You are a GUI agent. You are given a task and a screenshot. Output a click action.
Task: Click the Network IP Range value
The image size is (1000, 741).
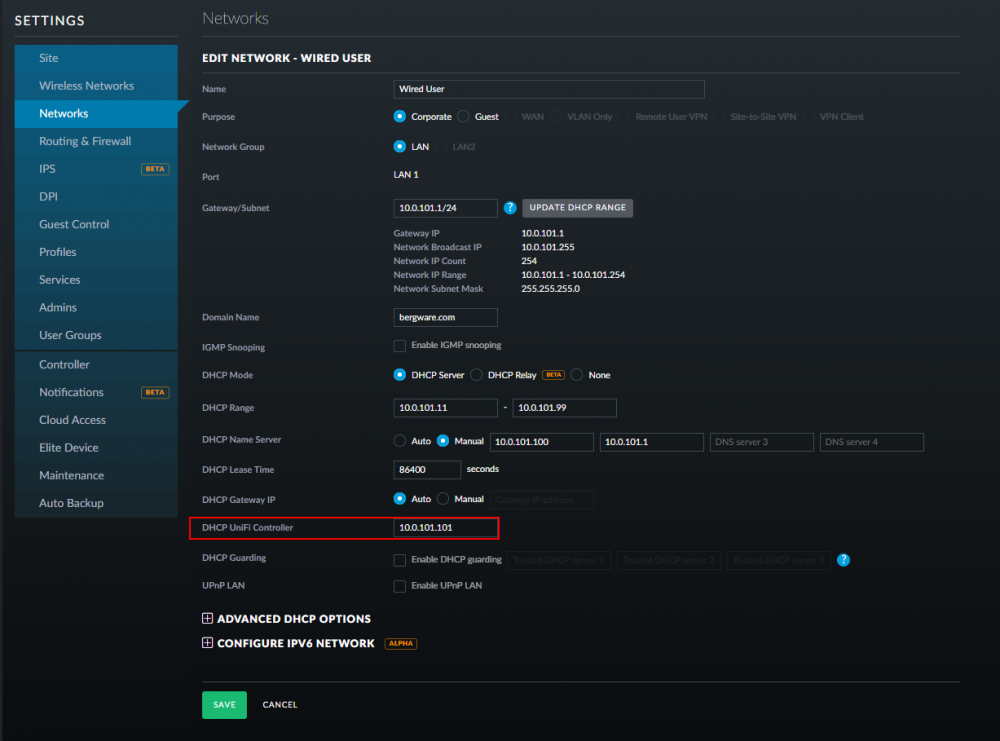(573, 275)
